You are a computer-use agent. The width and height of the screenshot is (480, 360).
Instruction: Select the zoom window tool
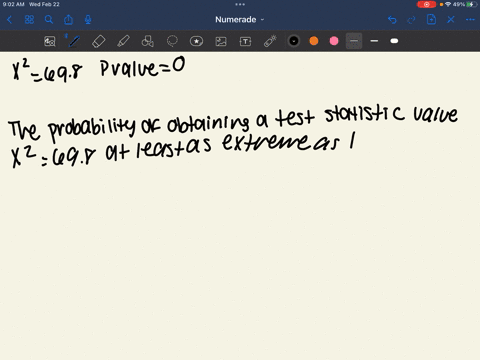[x=50, y=41]
